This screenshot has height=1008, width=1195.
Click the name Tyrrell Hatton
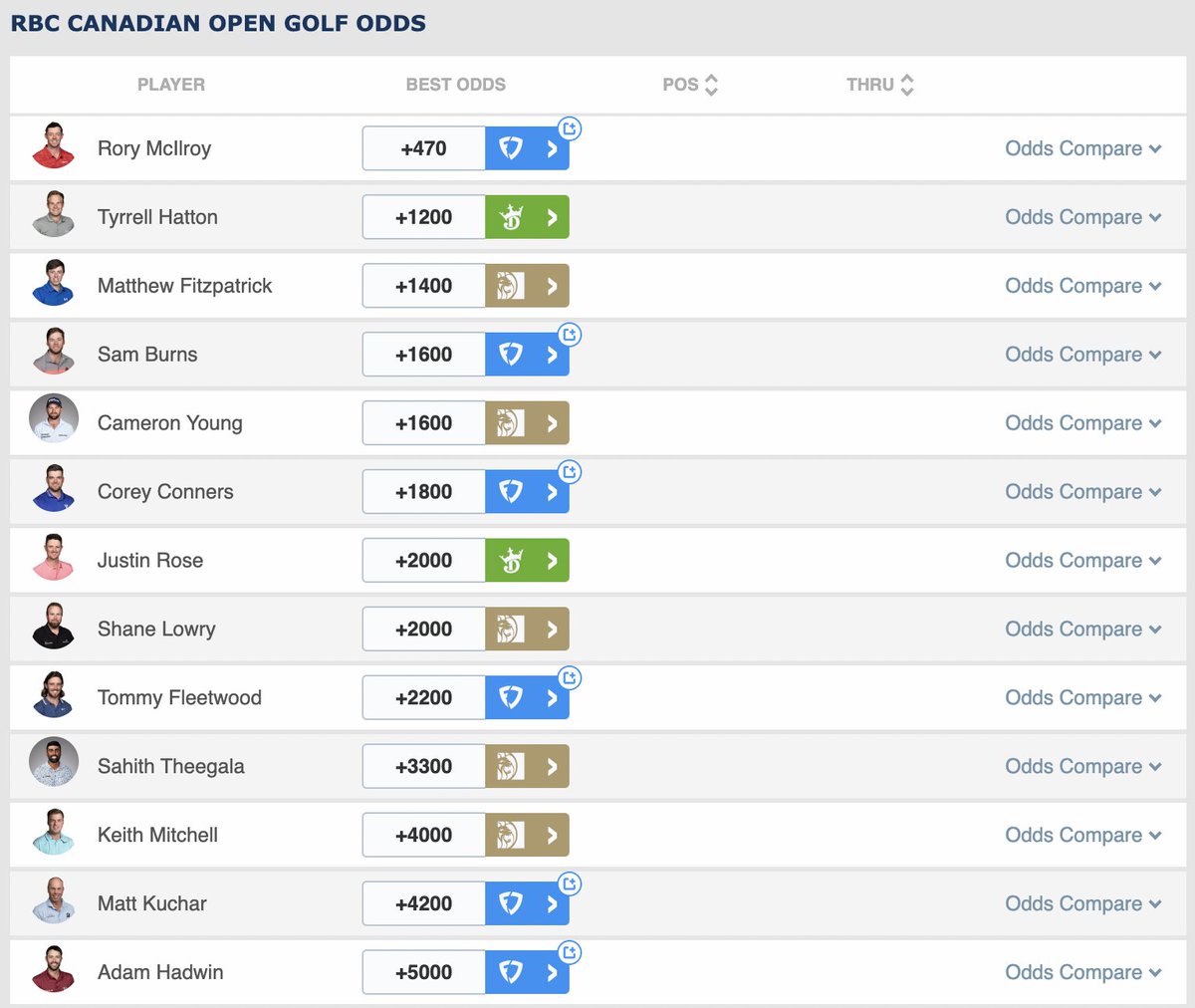tap(157, 217)
